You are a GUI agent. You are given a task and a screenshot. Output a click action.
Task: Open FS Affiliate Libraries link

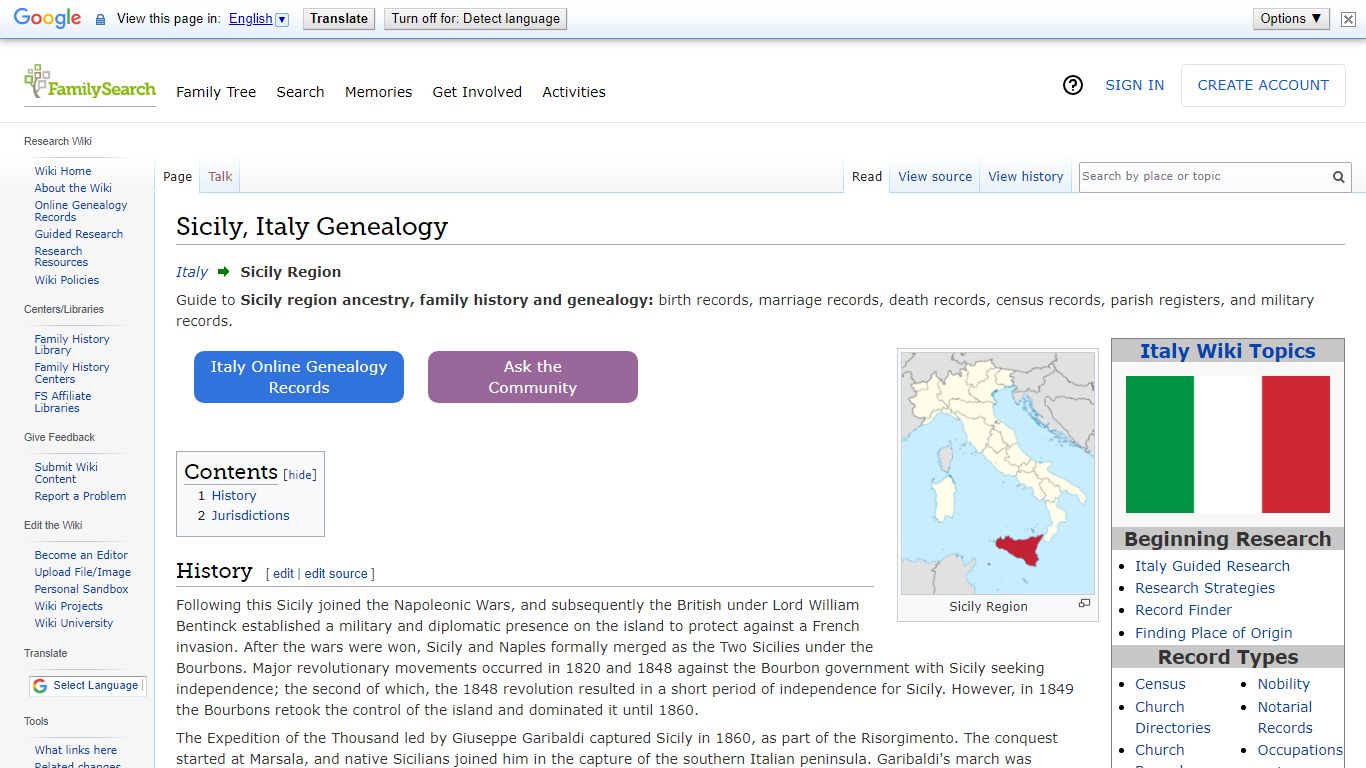[63, 402]
